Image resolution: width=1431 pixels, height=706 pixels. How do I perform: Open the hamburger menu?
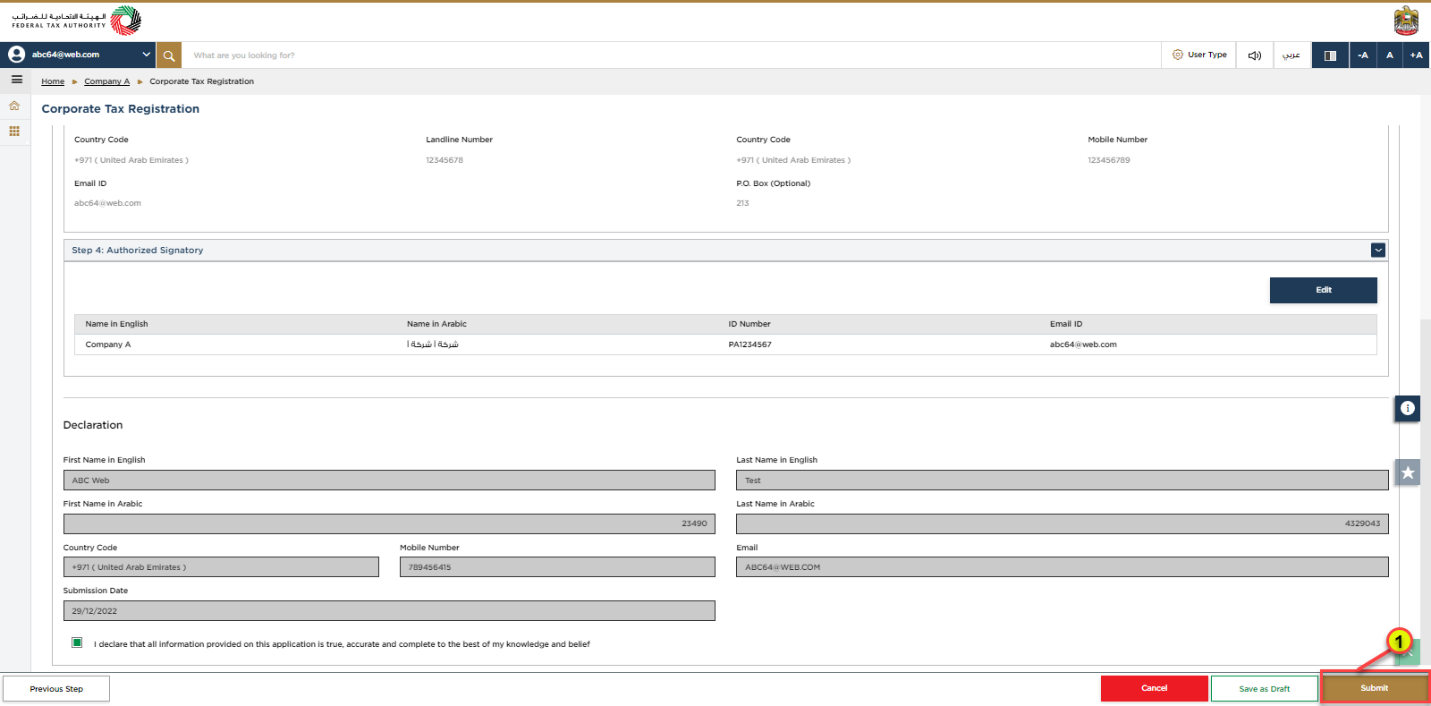[16, 80]
